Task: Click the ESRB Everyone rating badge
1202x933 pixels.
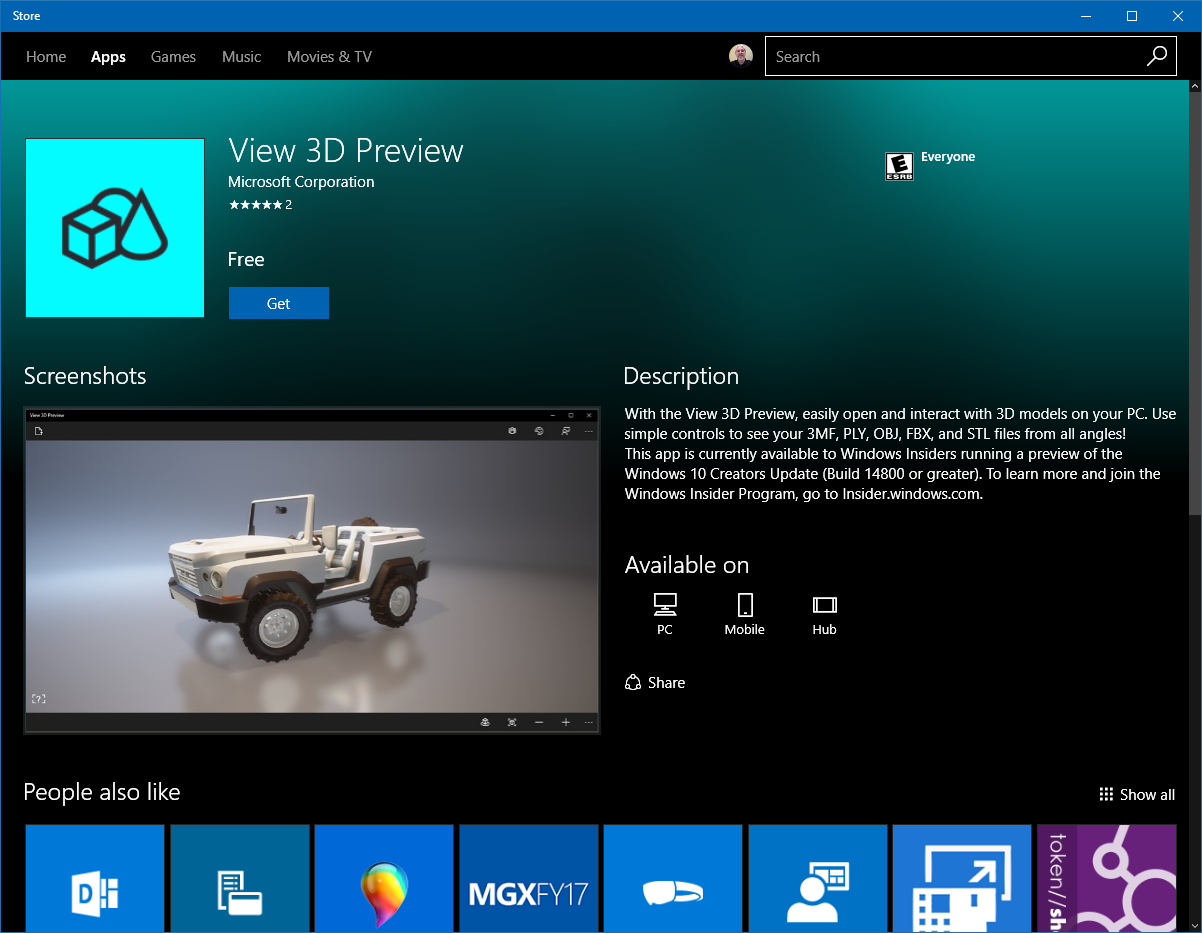Action: click(x=899, y=166)
